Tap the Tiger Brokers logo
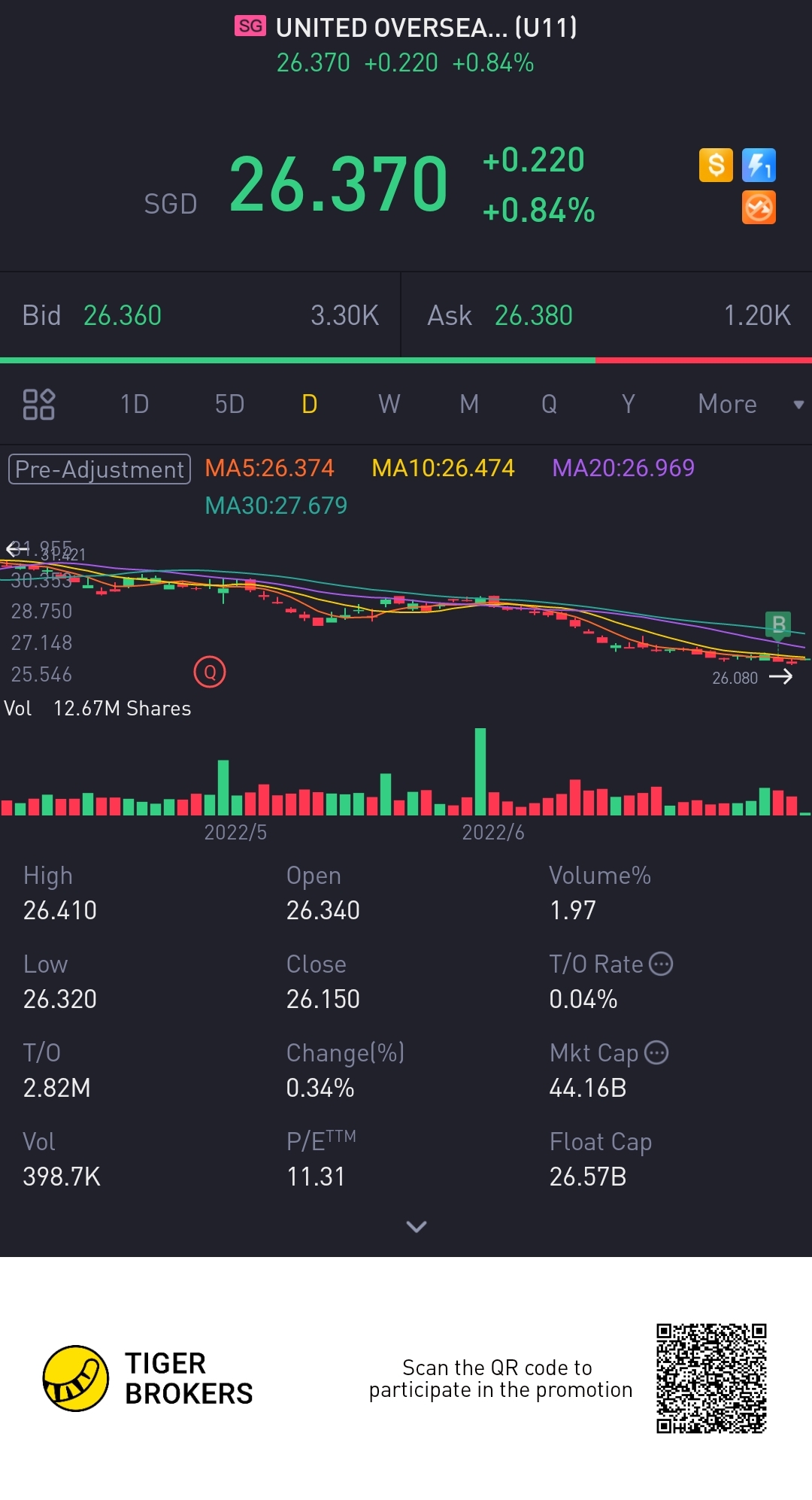 [148, 1378]
